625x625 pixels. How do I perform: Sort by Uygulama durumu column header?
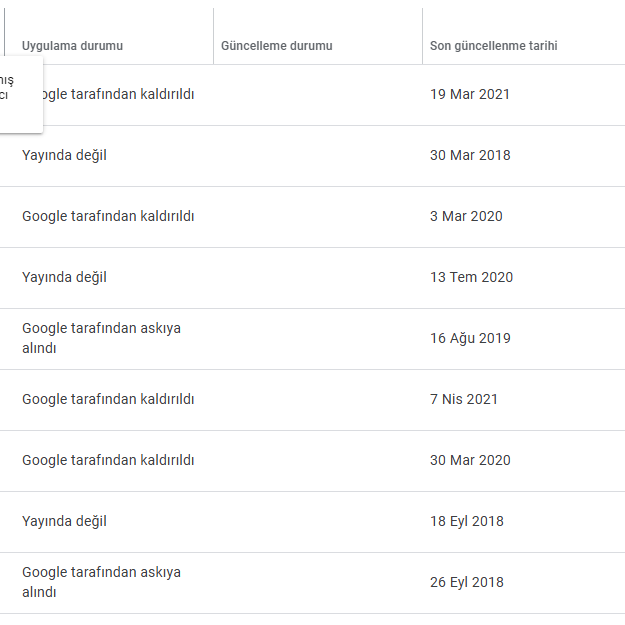click(x=72, y=46)
